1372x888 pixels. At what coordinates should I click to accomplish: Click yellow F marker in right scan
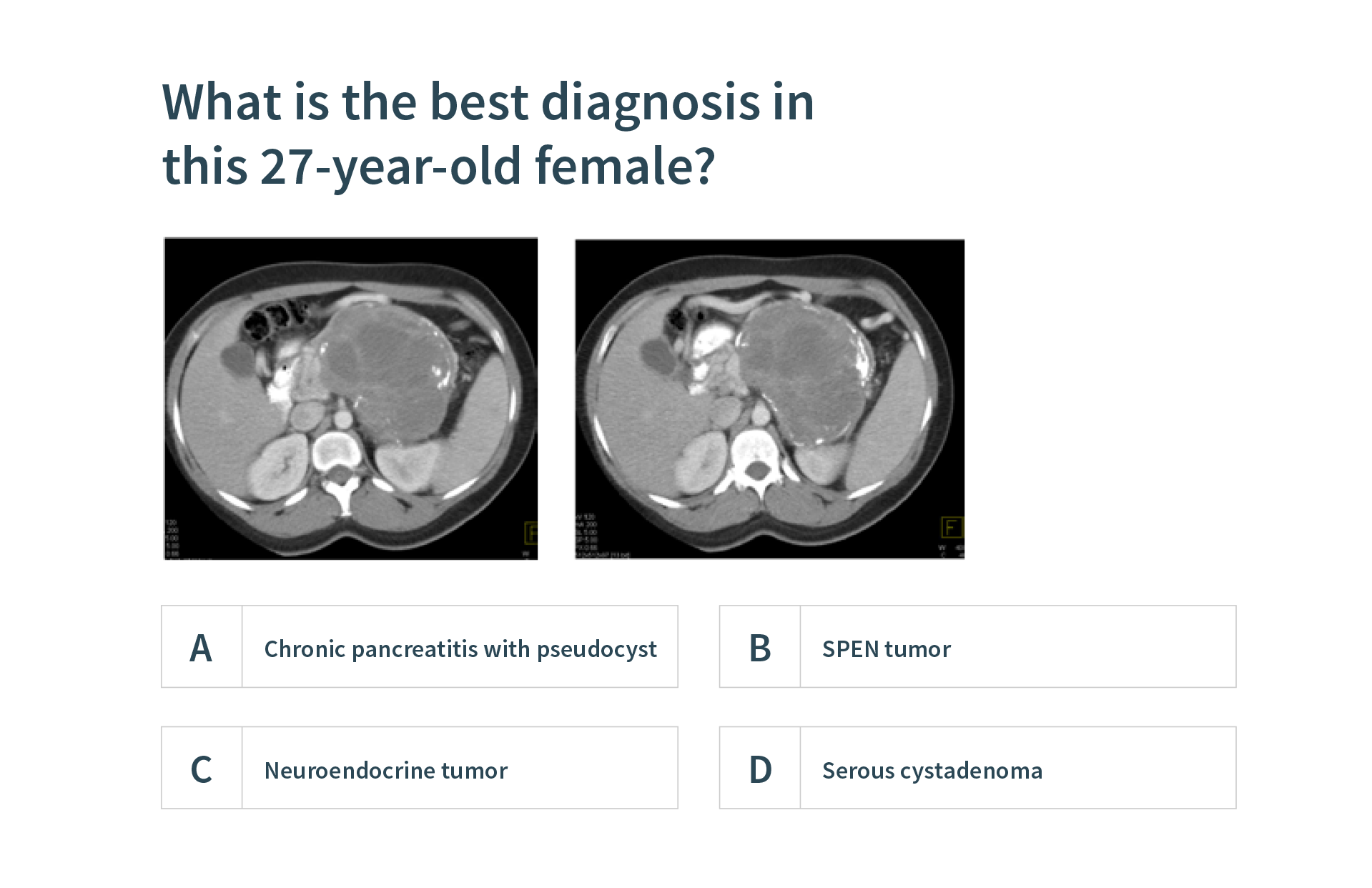click(951, 528)
